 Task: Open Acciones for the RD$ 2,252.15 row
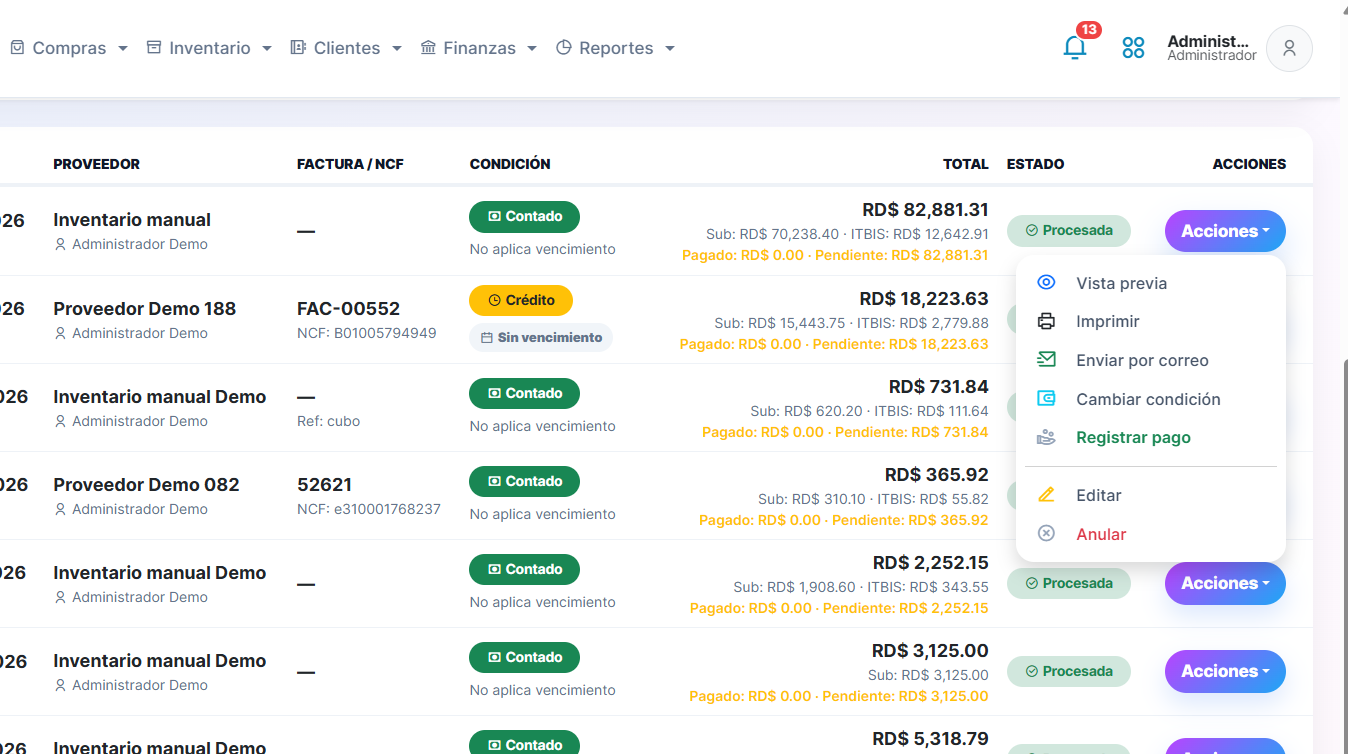pos(1225,583)
